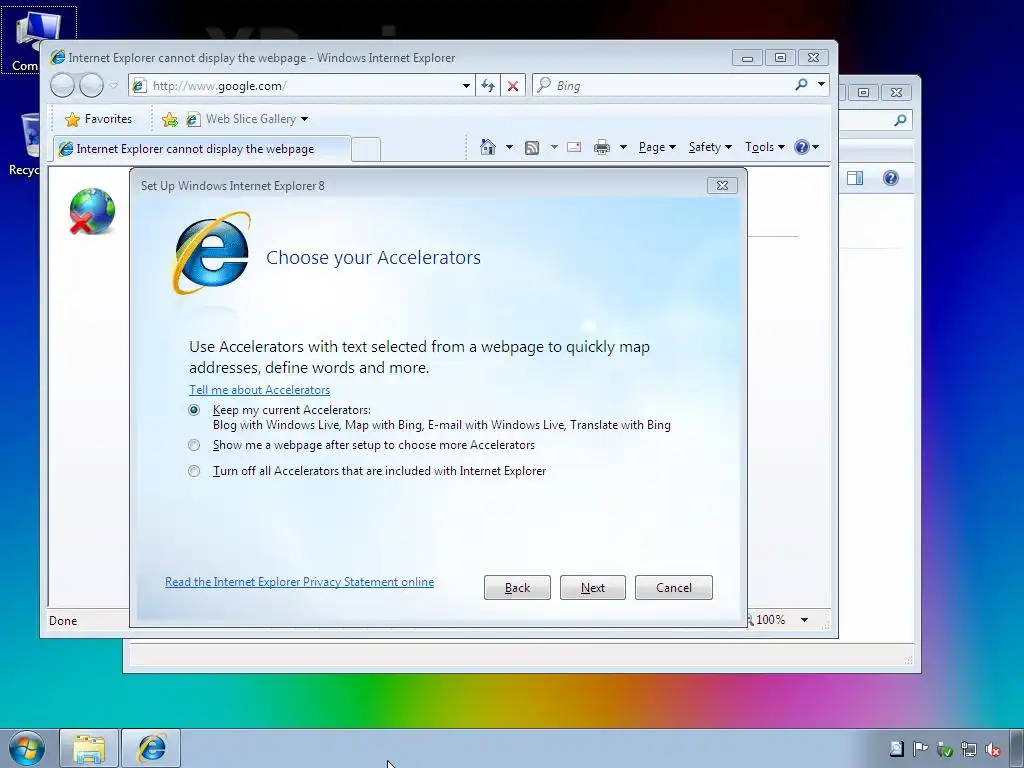
Task: Click the RSS Feeds icon
Action: (532, 148)
